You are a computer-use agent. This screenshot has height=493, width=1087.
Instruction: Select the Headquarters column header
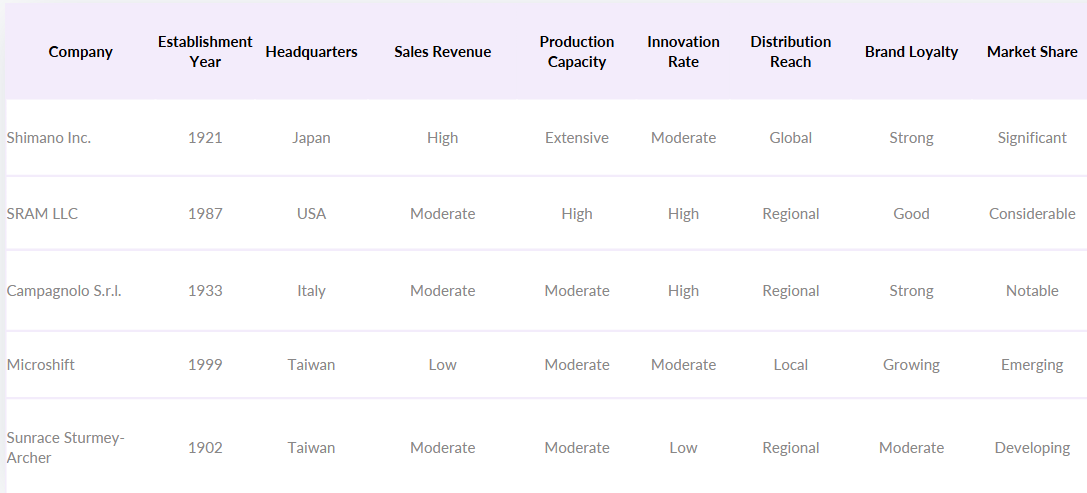(x=311, y=52)
